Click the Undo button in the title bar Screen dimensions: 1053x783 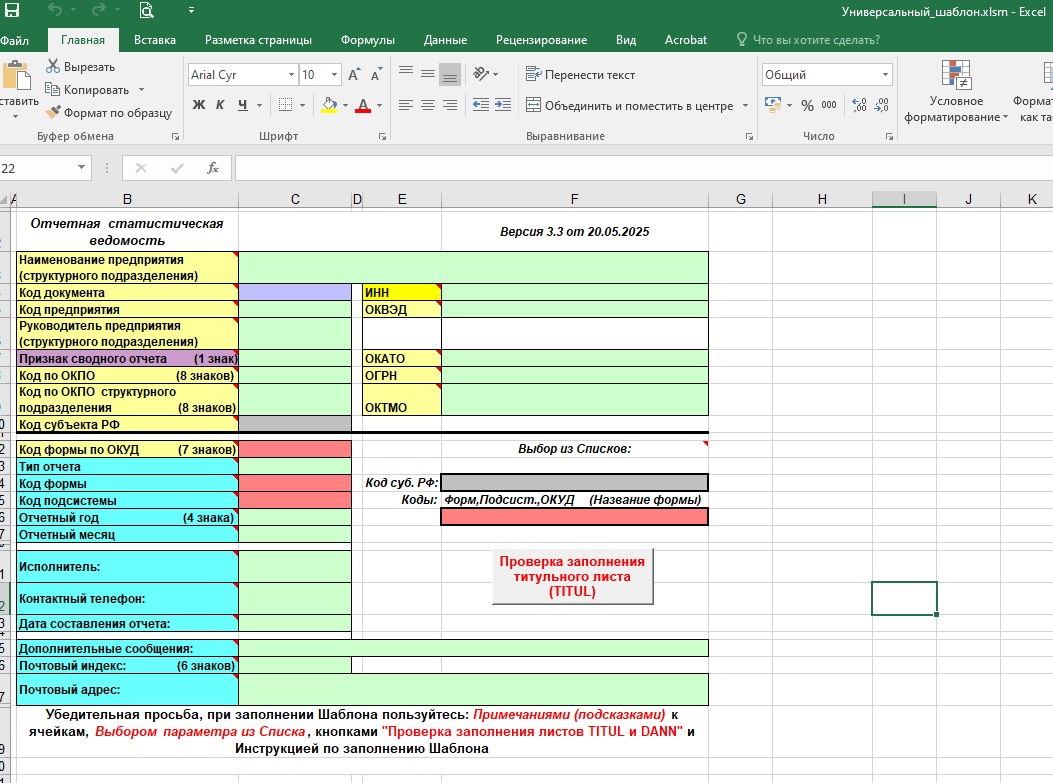coord(55,11)
